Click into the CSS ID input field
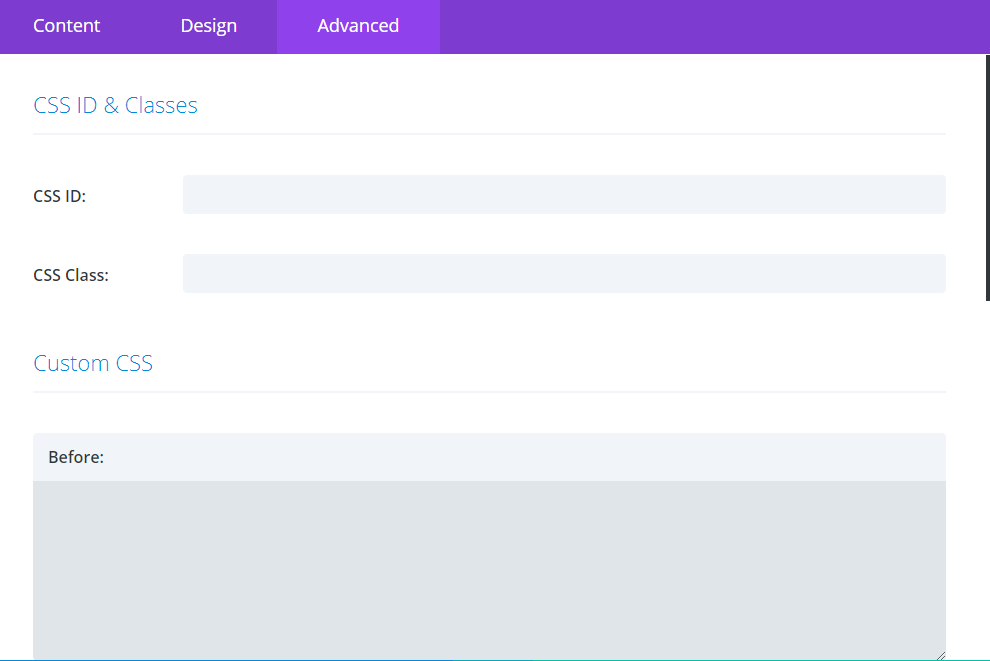The height and width of the screenshot is (661, 990). coord(564,195)
